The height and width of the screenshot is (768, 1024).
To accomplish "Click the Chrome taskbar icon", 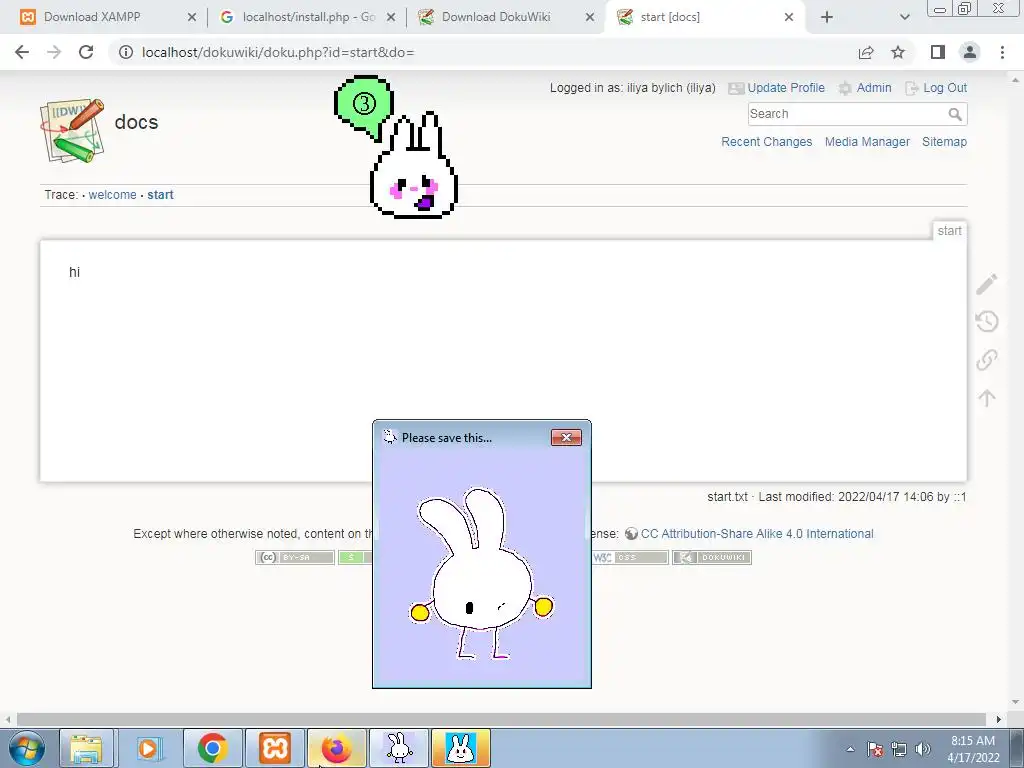I will point(212,748).
